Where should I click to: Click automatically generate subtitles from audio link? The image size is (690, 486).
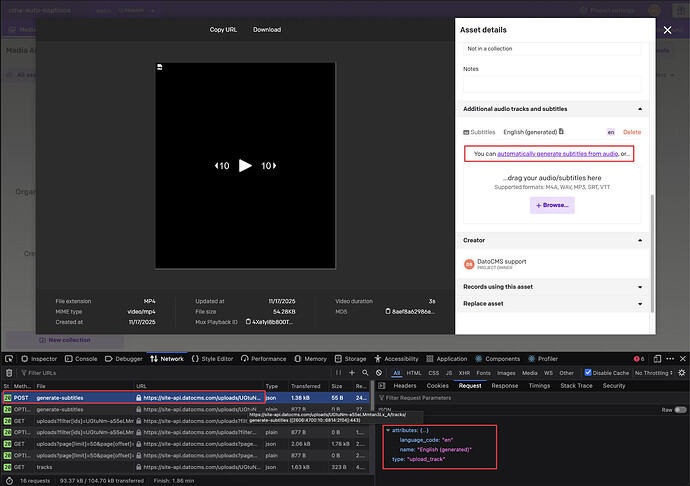558,154
